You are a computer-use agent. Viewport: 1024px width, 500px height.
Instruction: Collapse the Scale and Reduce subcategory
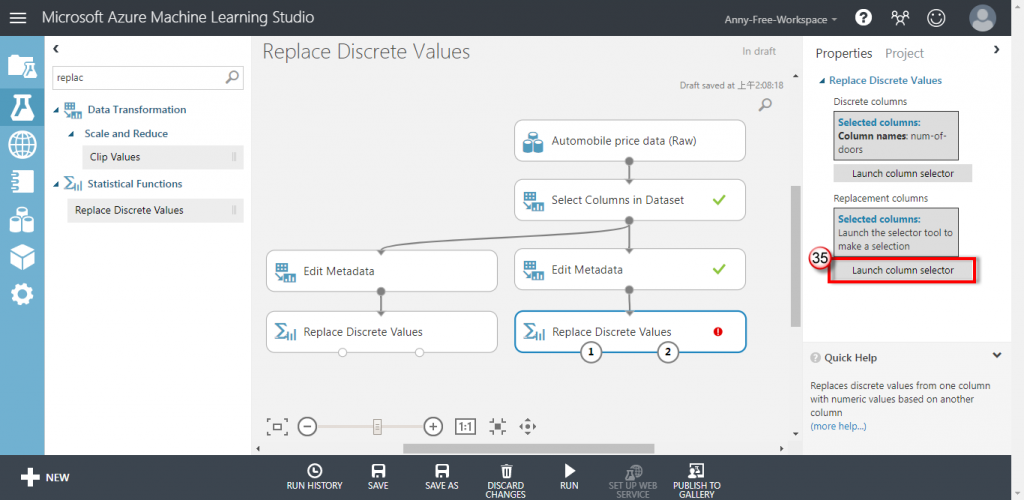[72, 133]
